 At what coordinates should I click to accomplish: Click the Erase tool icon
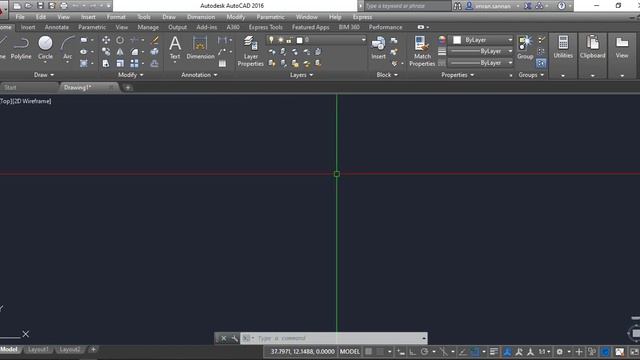click(x=155, y=40)
